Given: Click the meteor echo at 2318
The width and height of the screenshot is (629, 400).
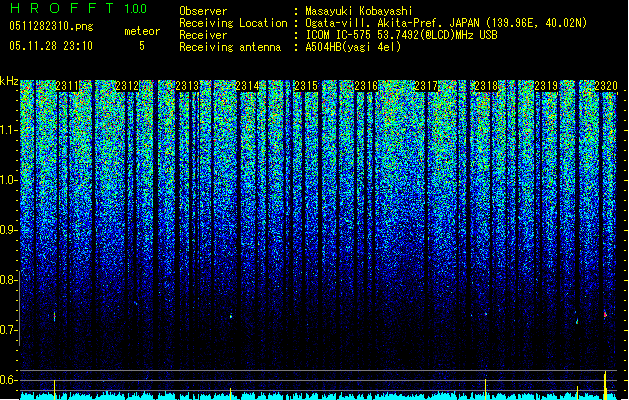Looking at the screenshot, I should tap(486, 314).
